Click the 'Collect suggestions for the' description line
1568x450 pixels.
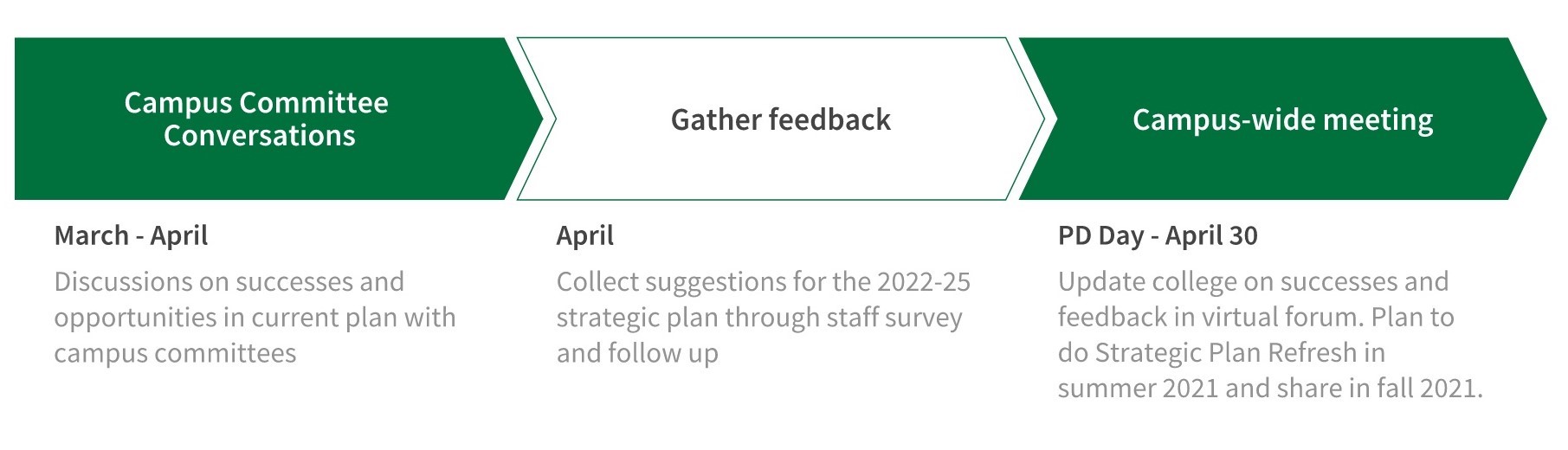coord(714,281)
